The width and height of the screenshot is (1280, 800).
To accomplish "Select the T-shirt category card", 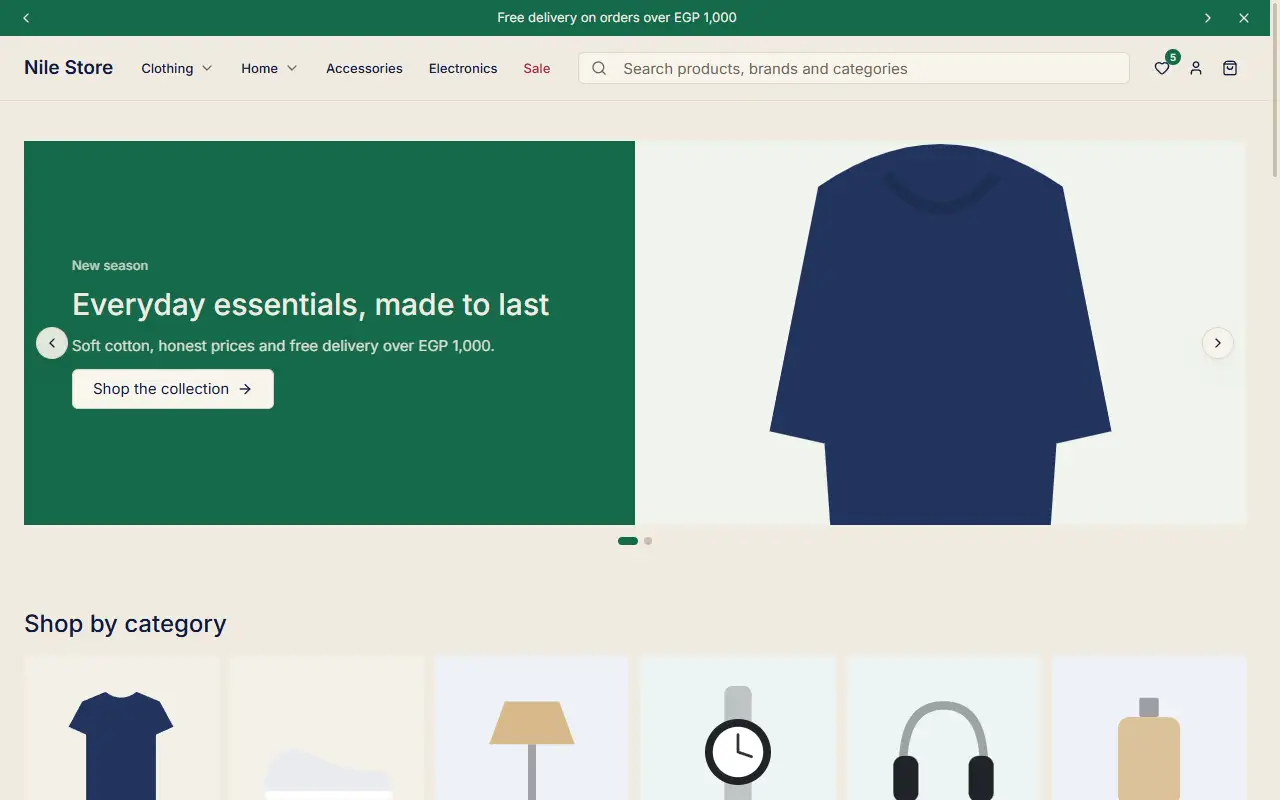I will [x=121, y=728].
